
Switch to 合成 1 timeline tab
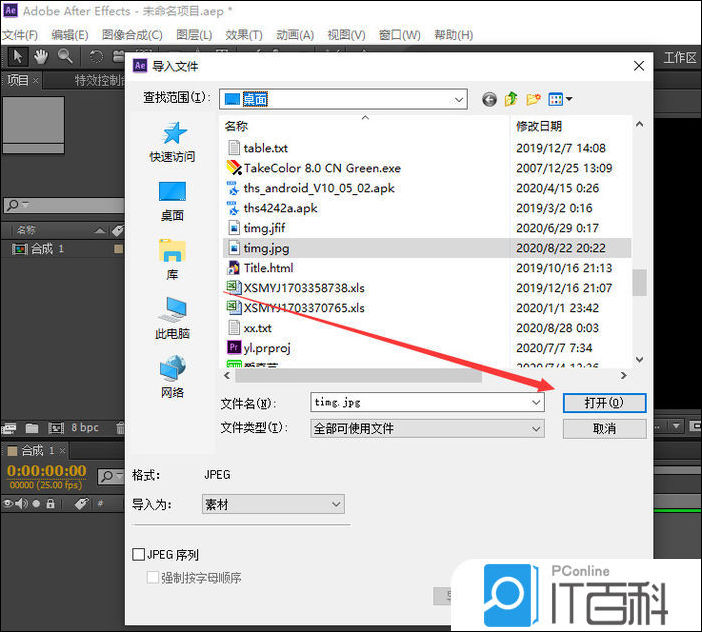click(37, 450)
